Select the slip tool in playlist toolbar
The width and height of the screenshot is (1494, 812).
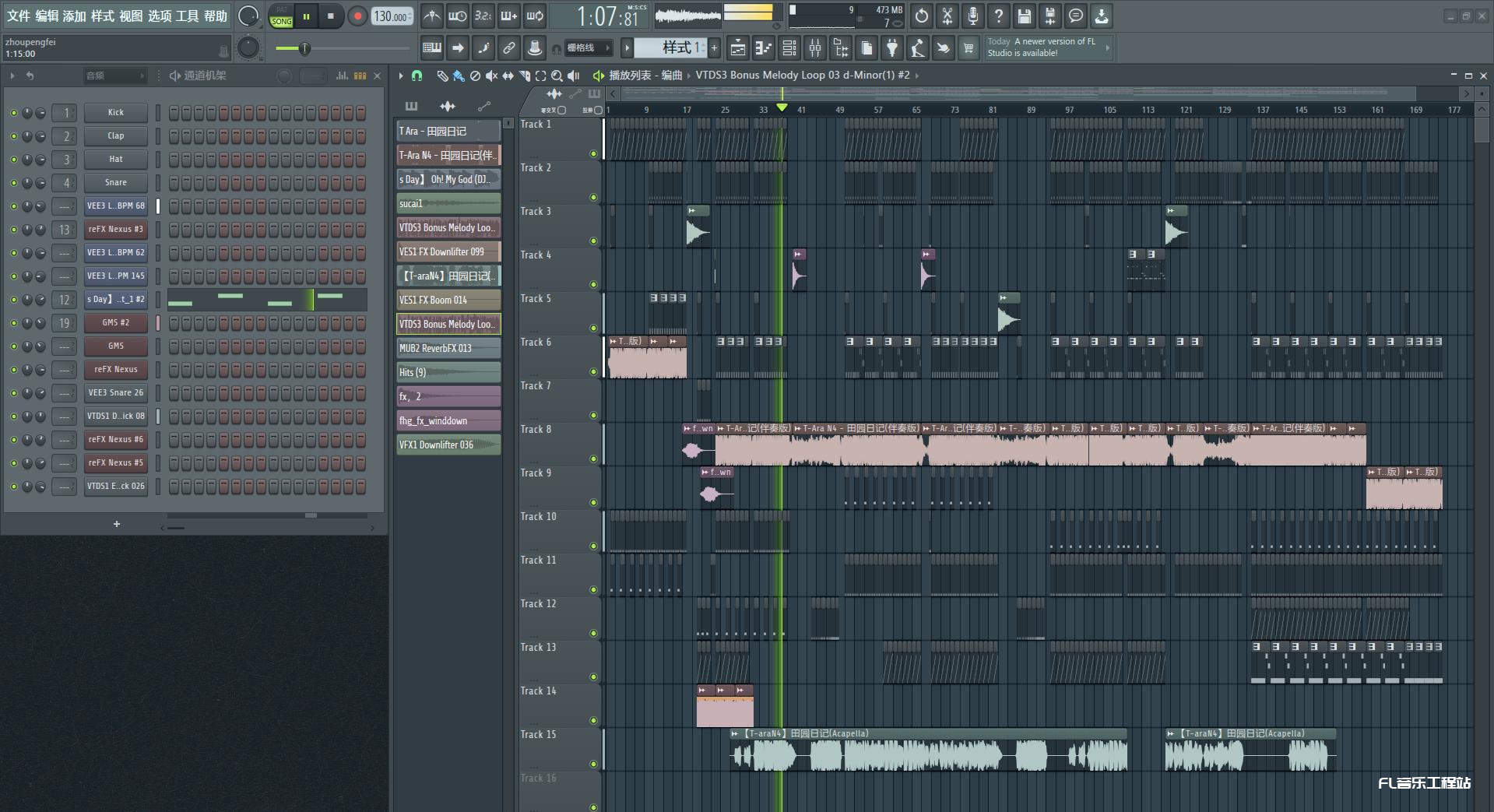coord(508,76)
